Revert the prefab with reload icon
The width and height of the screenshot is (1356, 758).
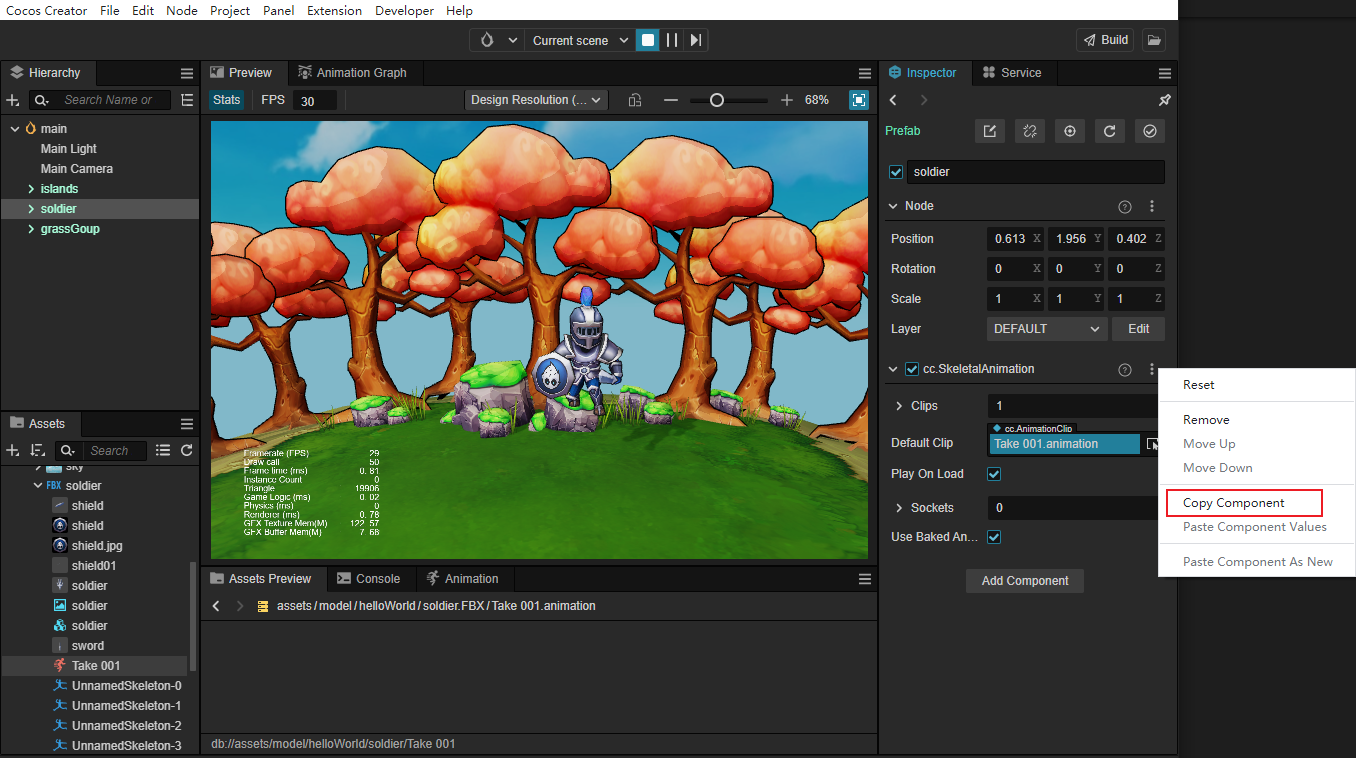[x=1110, y=131]
